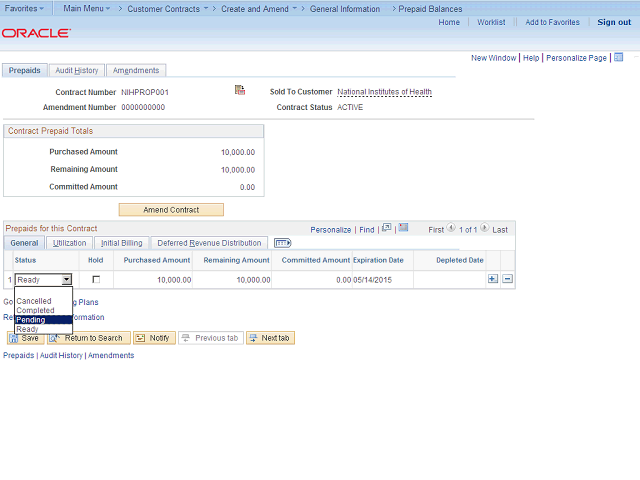Click the Notify button
Image resolution: width=640 pixels, height=480 pixels.
tap(154, 338)
